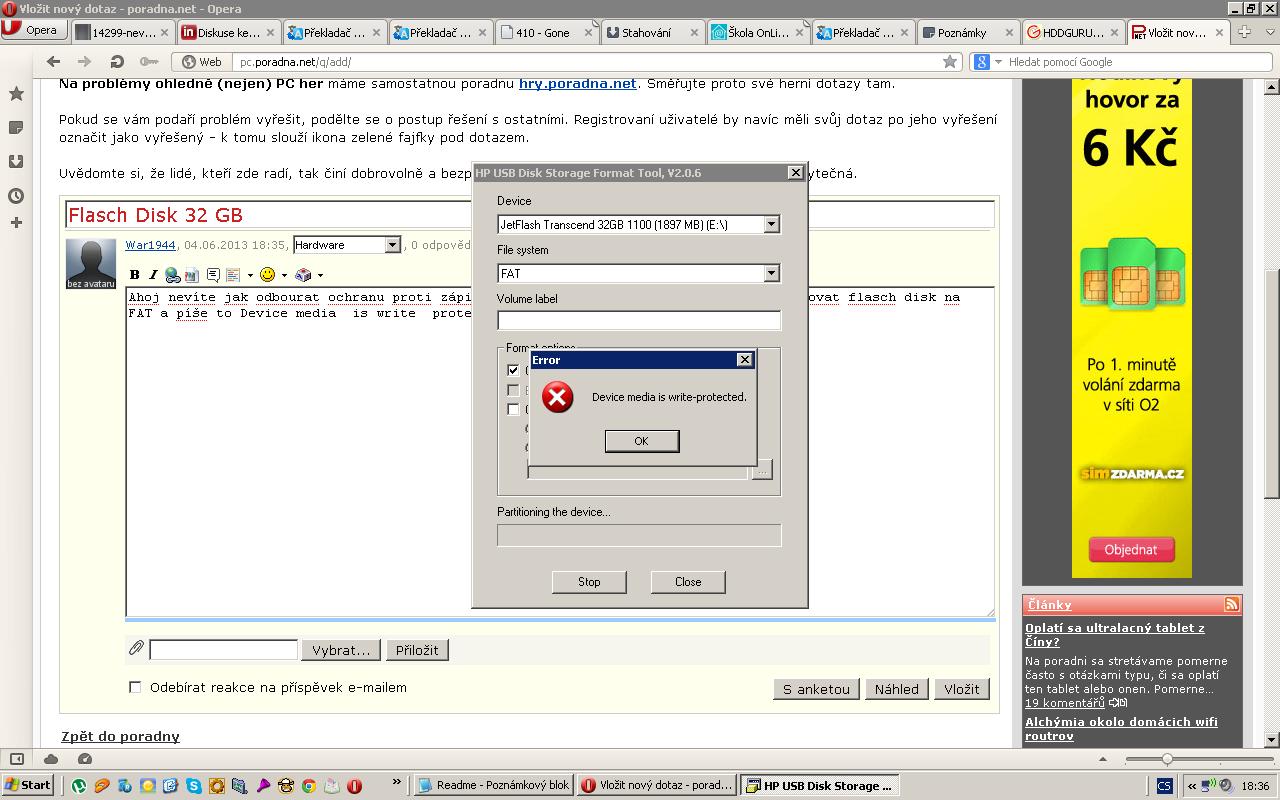This screenshot has height=800, width=1280.
Task: Click the Objednat ad button
Action: pyautogui.click(x=1131, y=550)
